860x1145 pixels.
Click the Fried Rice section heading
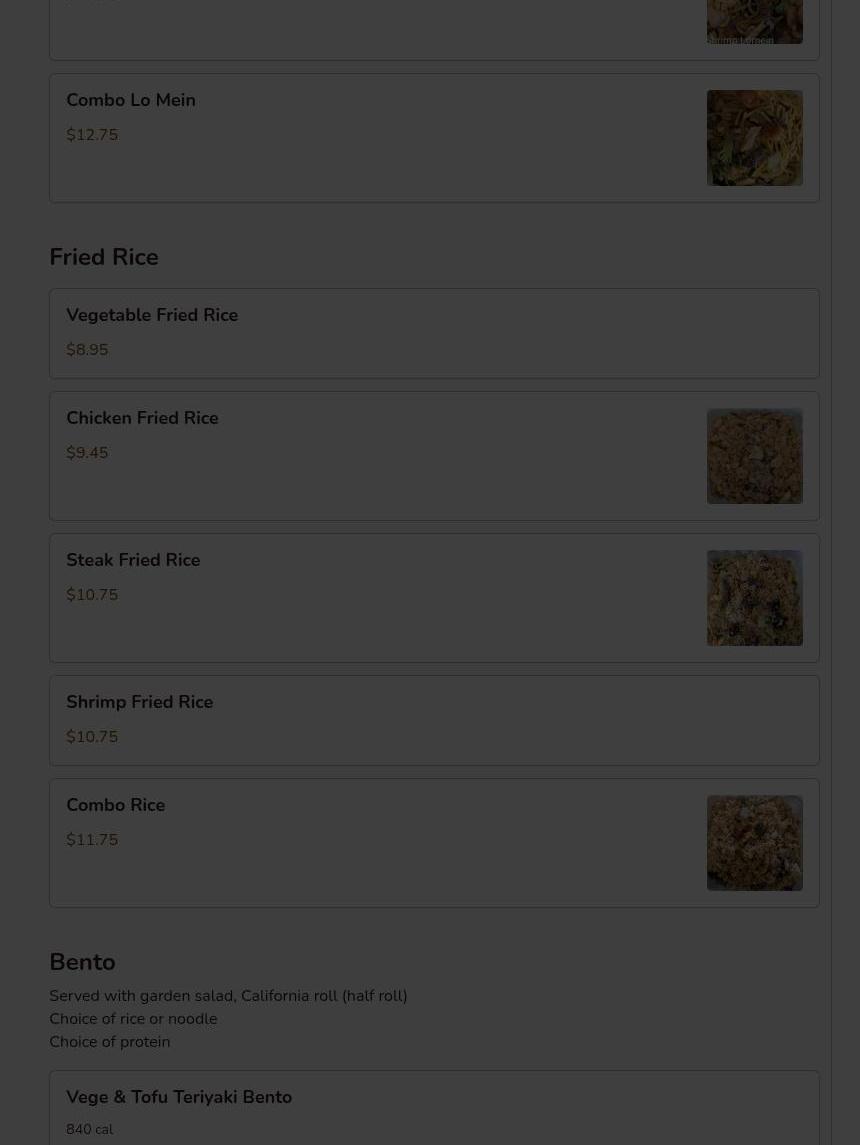104,257
